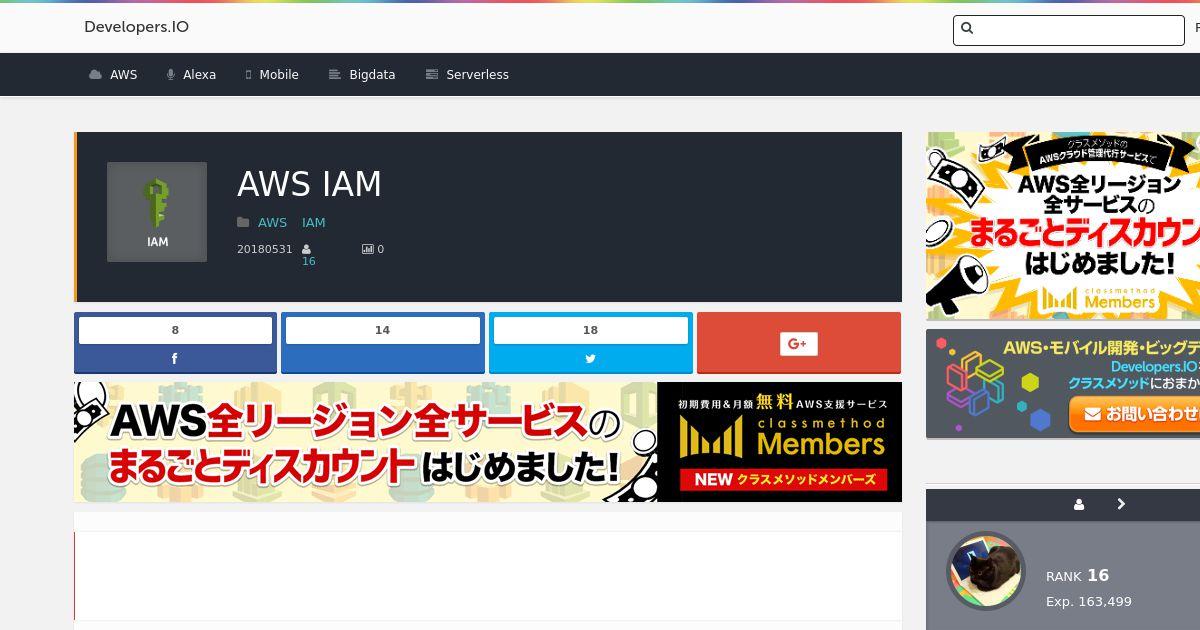The width and height of the screenshot is (1200, 630).
Task: Open the AWS navigation menu item
Action: point(113,75)
